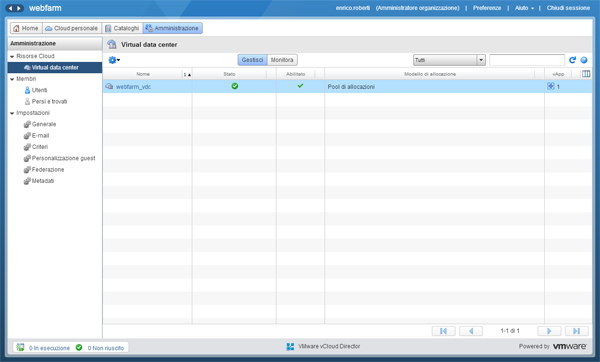Click the blue help icon

pos(584,60)
